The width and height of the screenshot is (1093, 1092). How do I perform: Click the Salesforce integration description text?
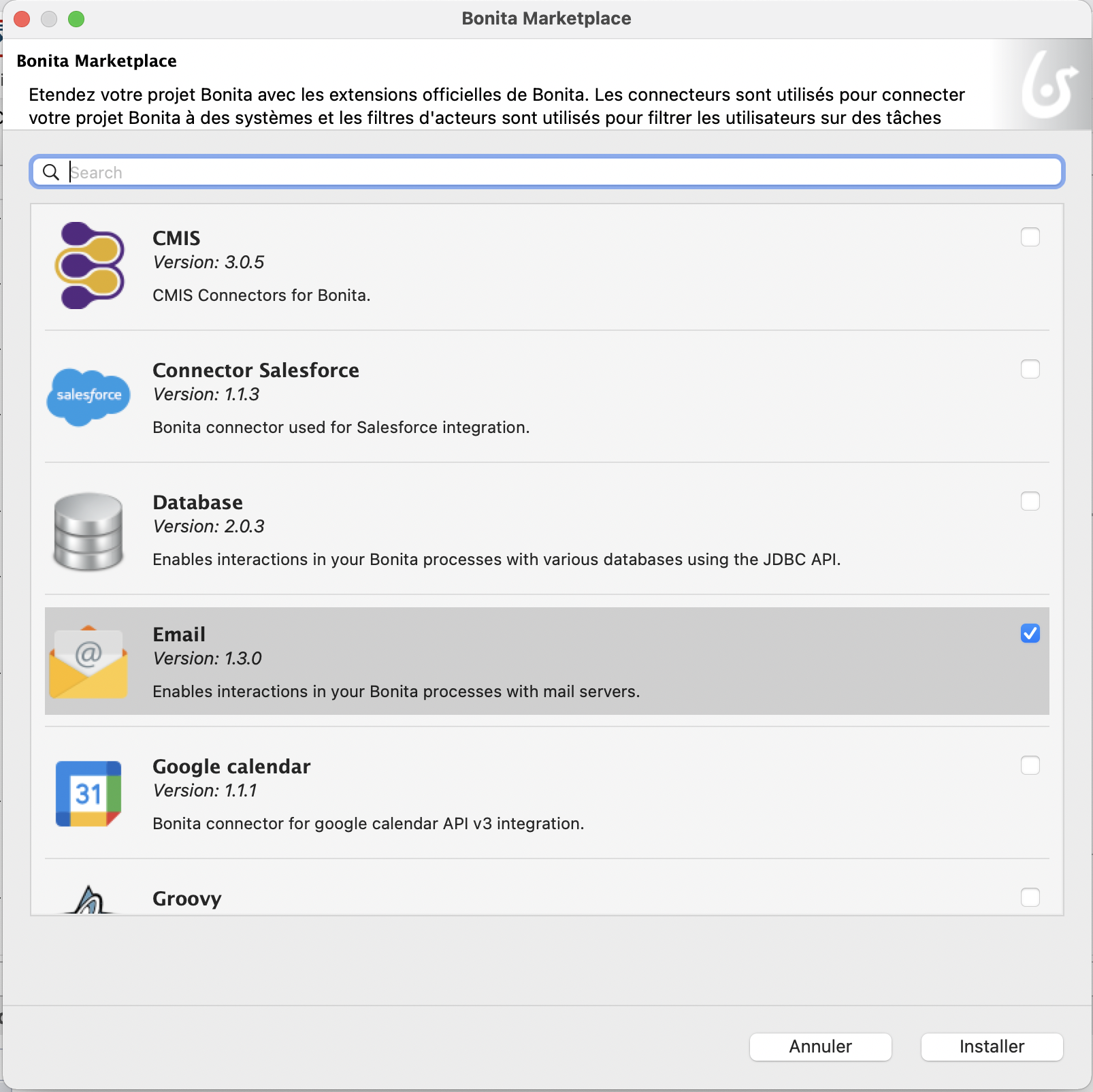coord(341,428)
